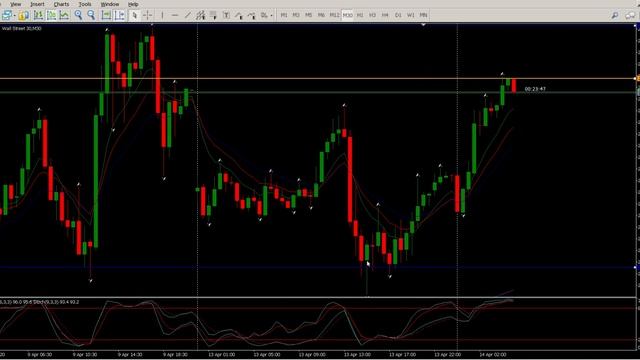Select the Vertical Line drawing tool
Image resolution: width=640 pixels, height=360 pixels.
click(x=162, y=16)
